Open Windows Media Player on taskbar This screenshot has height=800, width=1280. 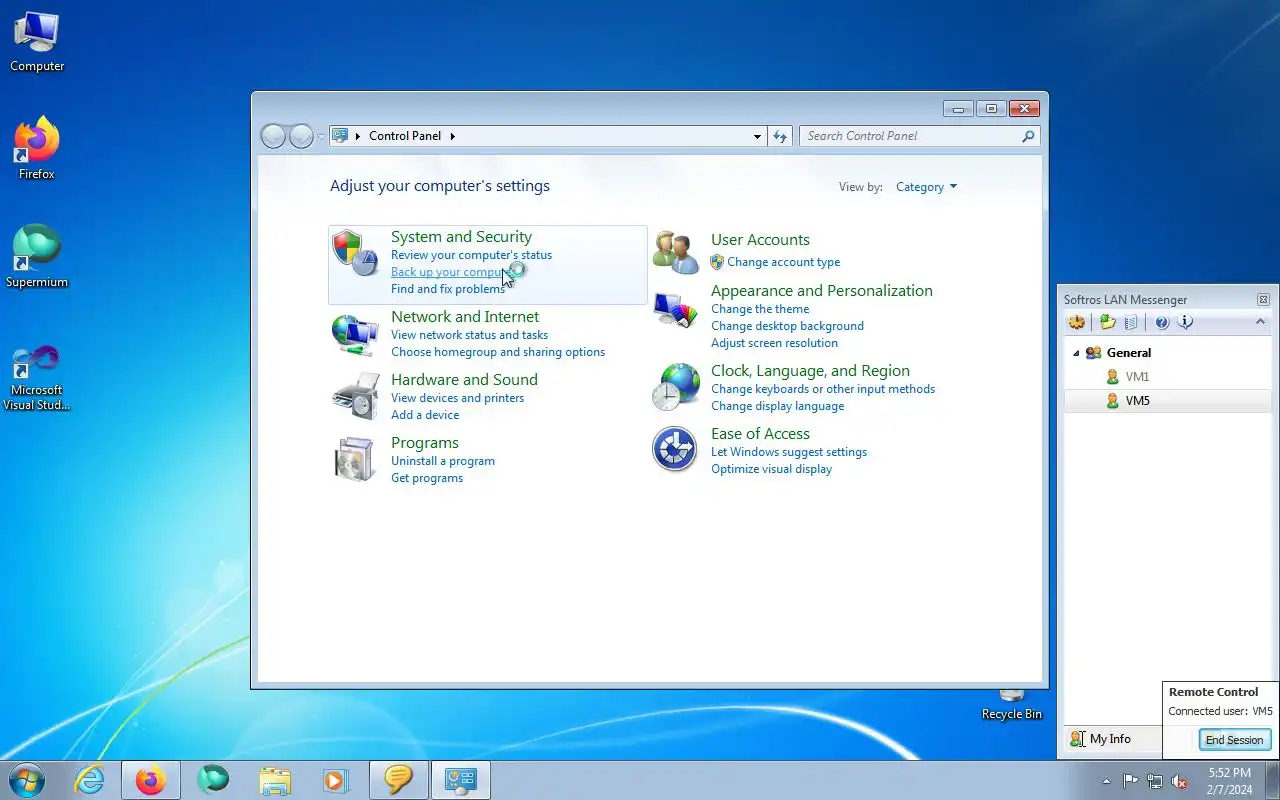coord(335,780)
